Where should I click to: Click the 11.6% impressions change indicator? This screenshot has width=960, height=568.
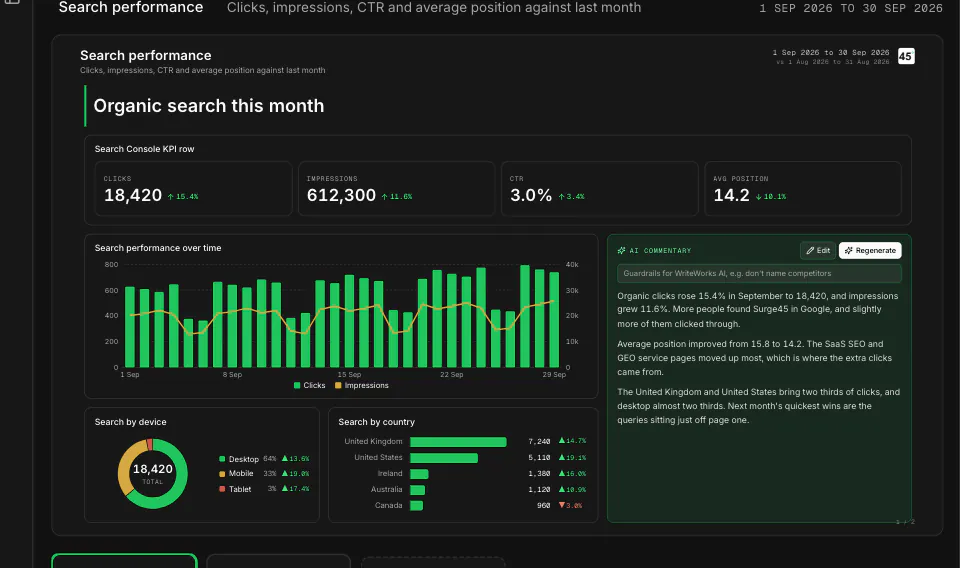tap(397, 197)
